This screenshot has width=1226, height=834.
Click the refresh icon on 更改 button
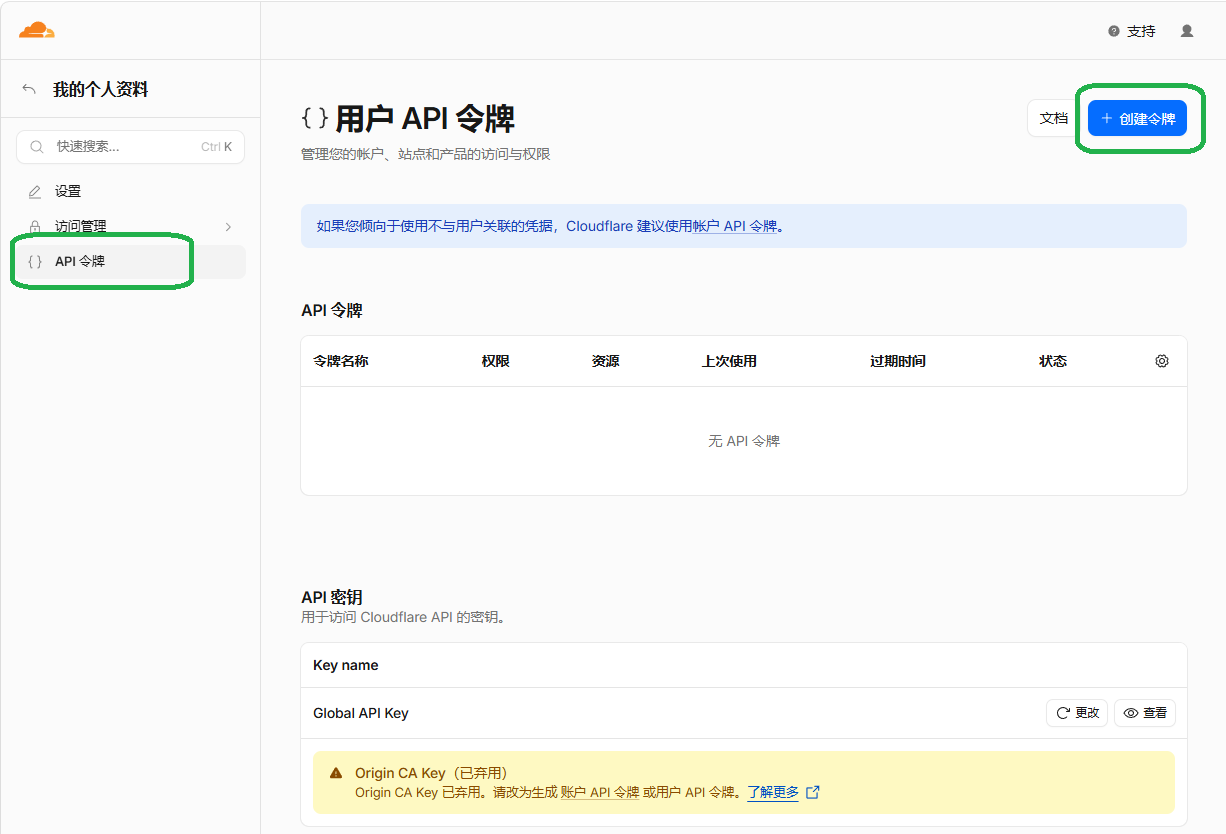coord(1063,713)
